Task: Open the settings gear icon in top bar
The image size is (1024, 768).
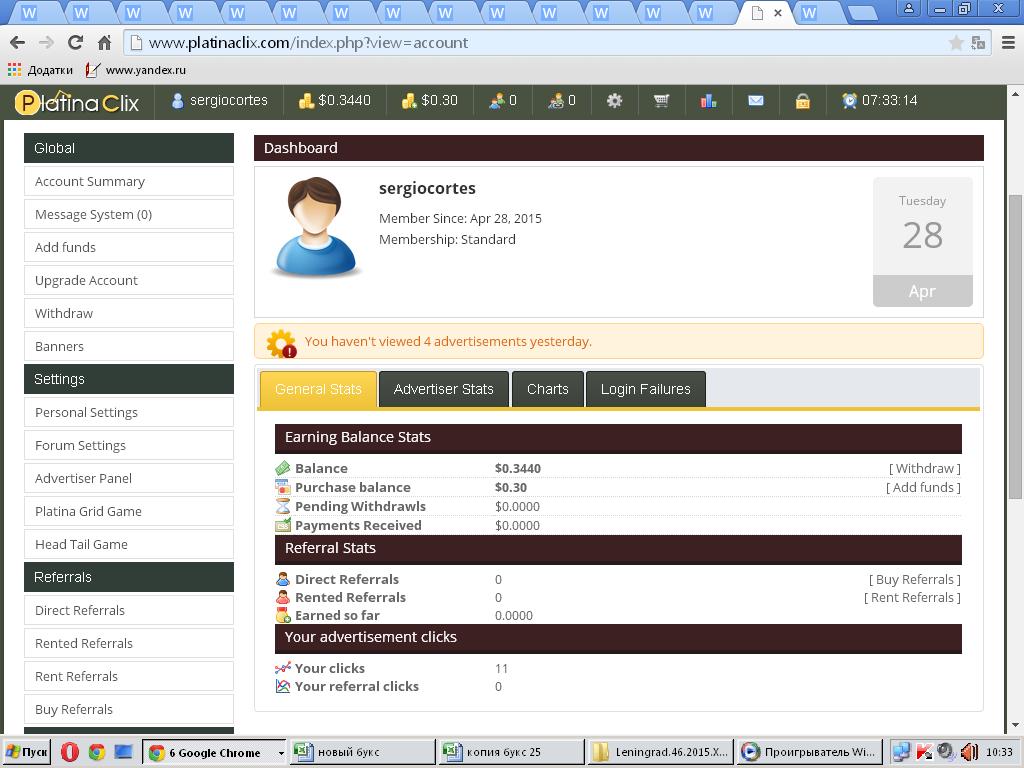Action: [x=615, y=101]
